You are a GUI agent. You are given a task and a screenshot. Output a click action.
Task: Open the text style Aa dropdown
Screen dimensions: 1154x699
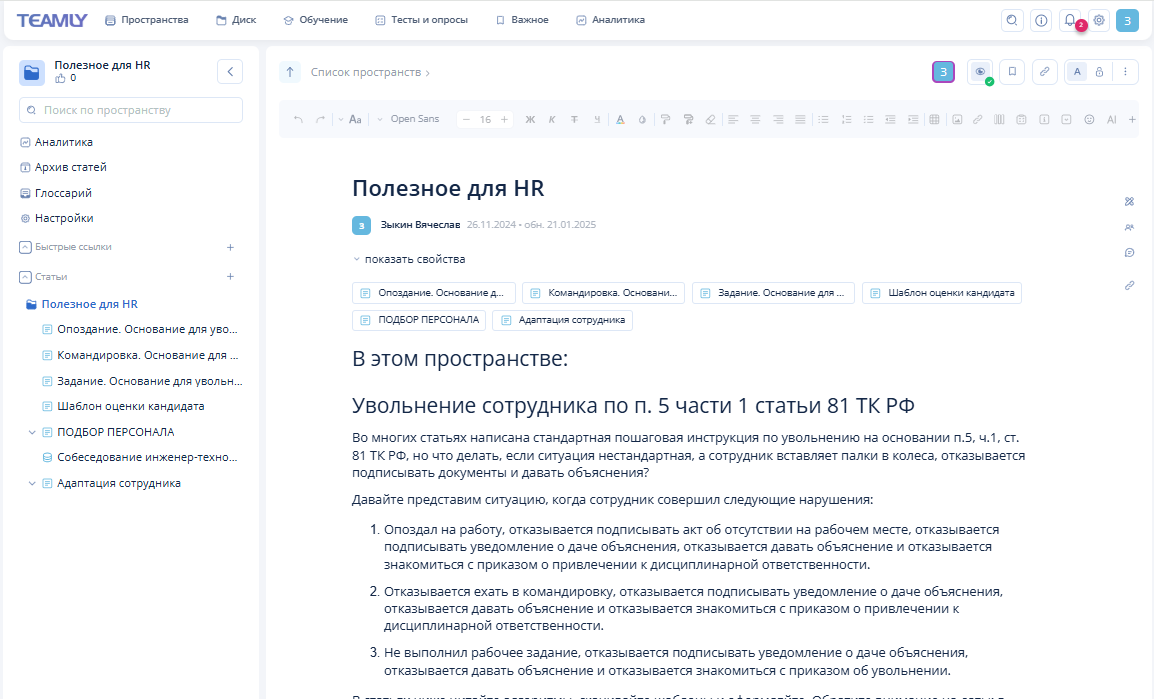click(x=350, y=119)
